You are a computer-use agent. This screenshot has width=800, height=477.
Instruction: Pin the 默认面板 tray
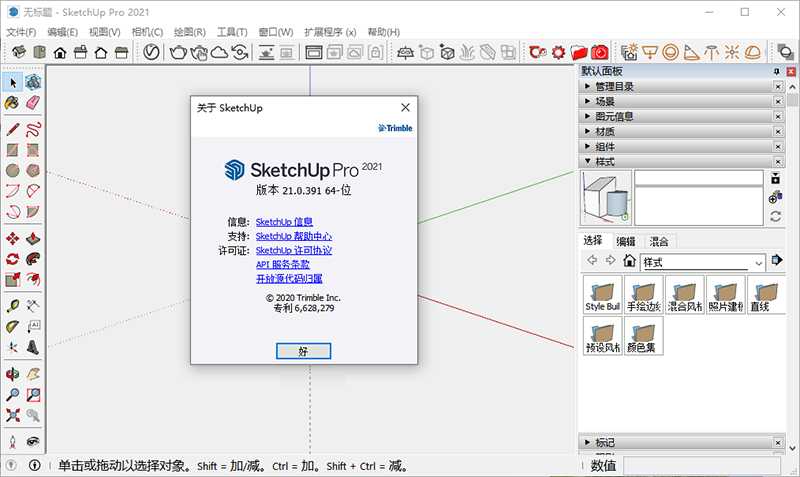tap(777, 71)
